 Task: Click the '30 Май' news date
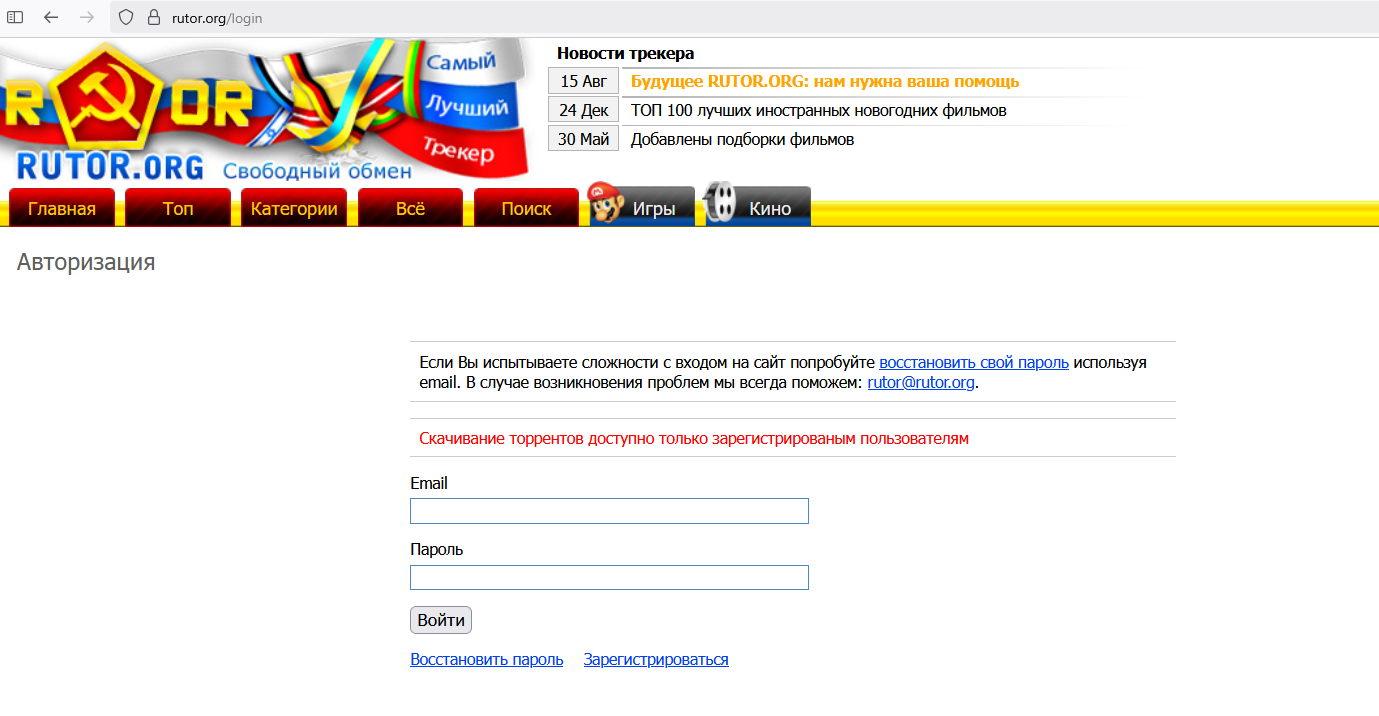click(x=583, y=139)
